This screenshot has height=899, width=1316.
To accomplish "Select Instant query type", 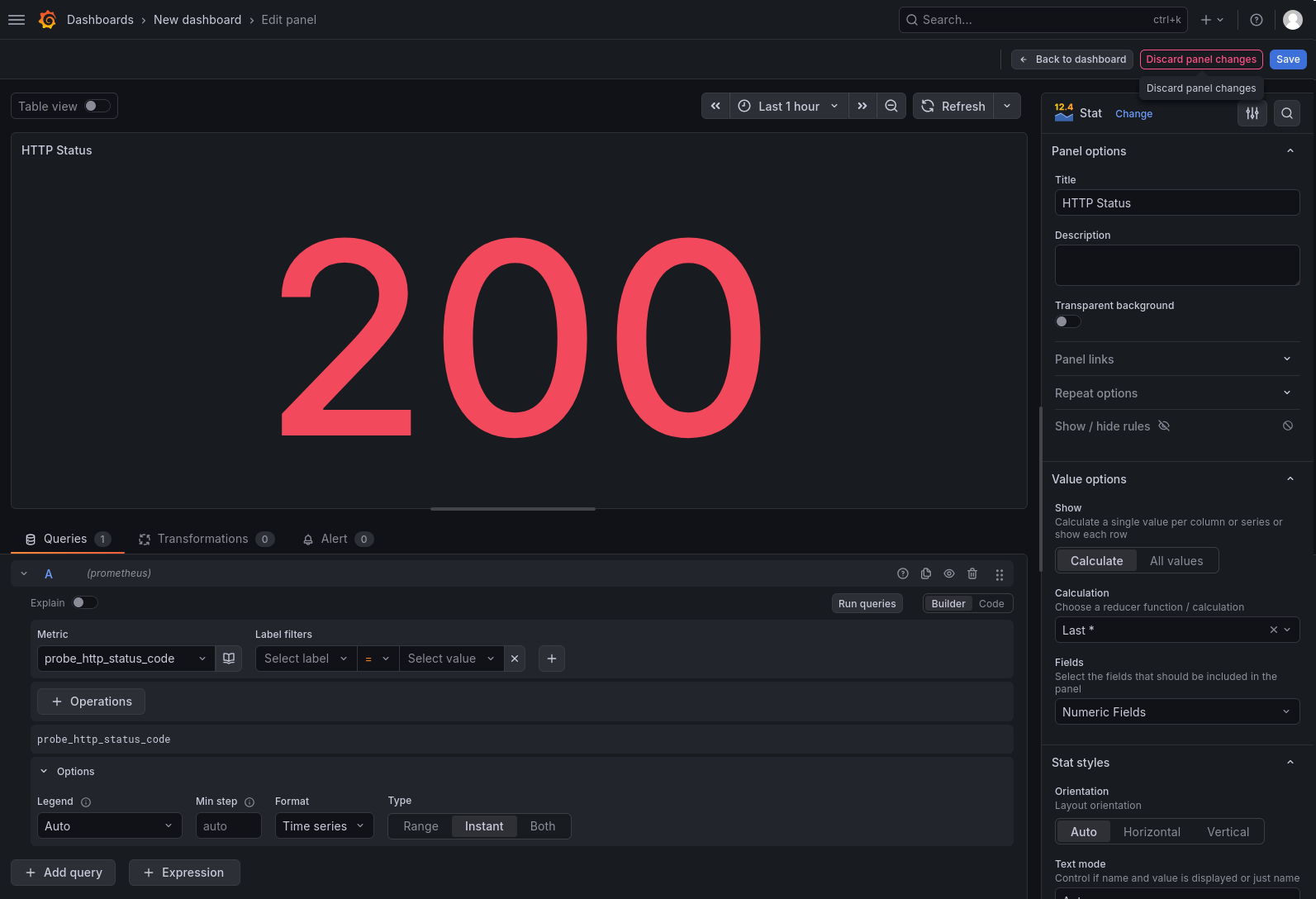I will (484, 826).
